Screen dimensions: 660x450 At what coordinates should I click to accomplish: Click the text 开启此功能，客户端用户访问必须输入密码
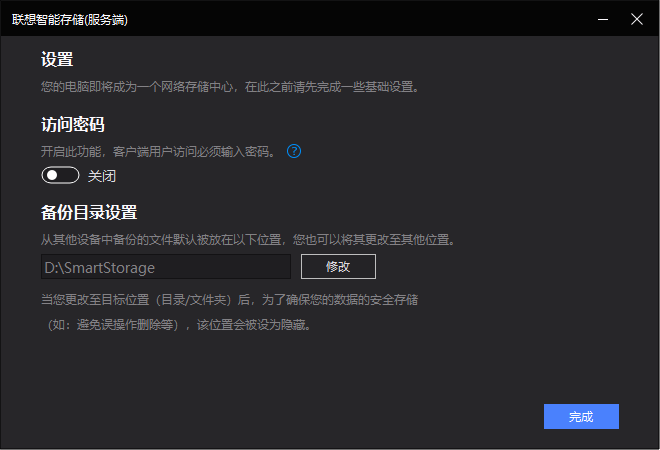point(158,151)
